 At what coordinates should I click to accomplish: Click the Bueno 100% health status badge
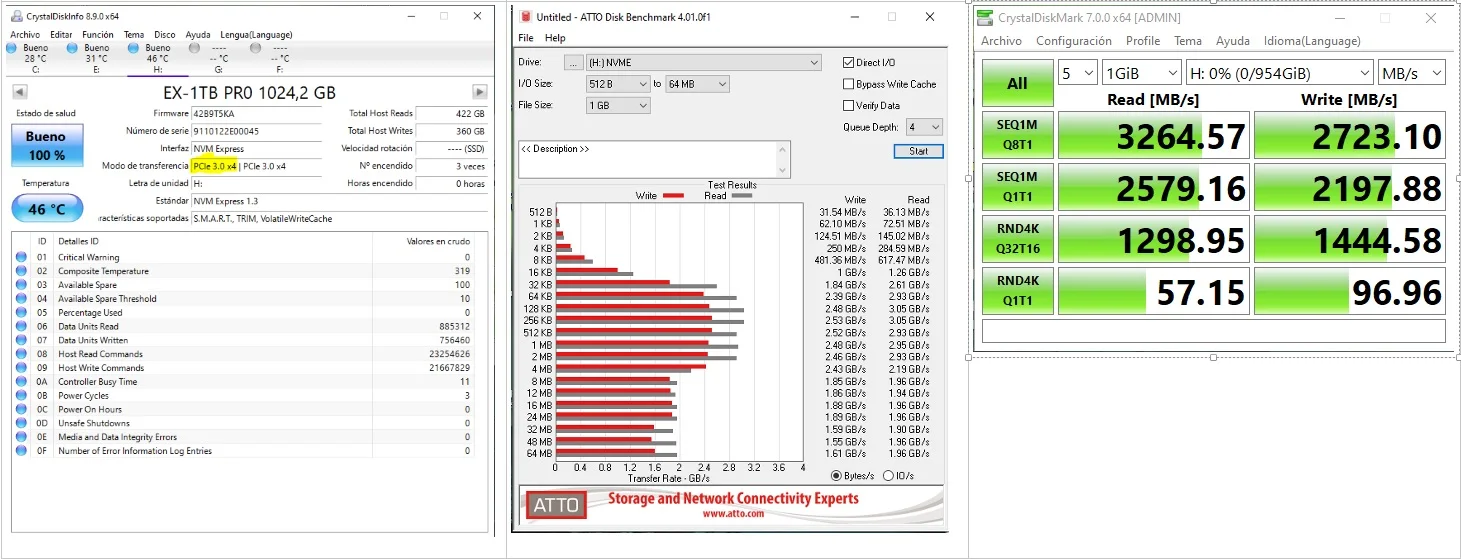coord(46,146)
